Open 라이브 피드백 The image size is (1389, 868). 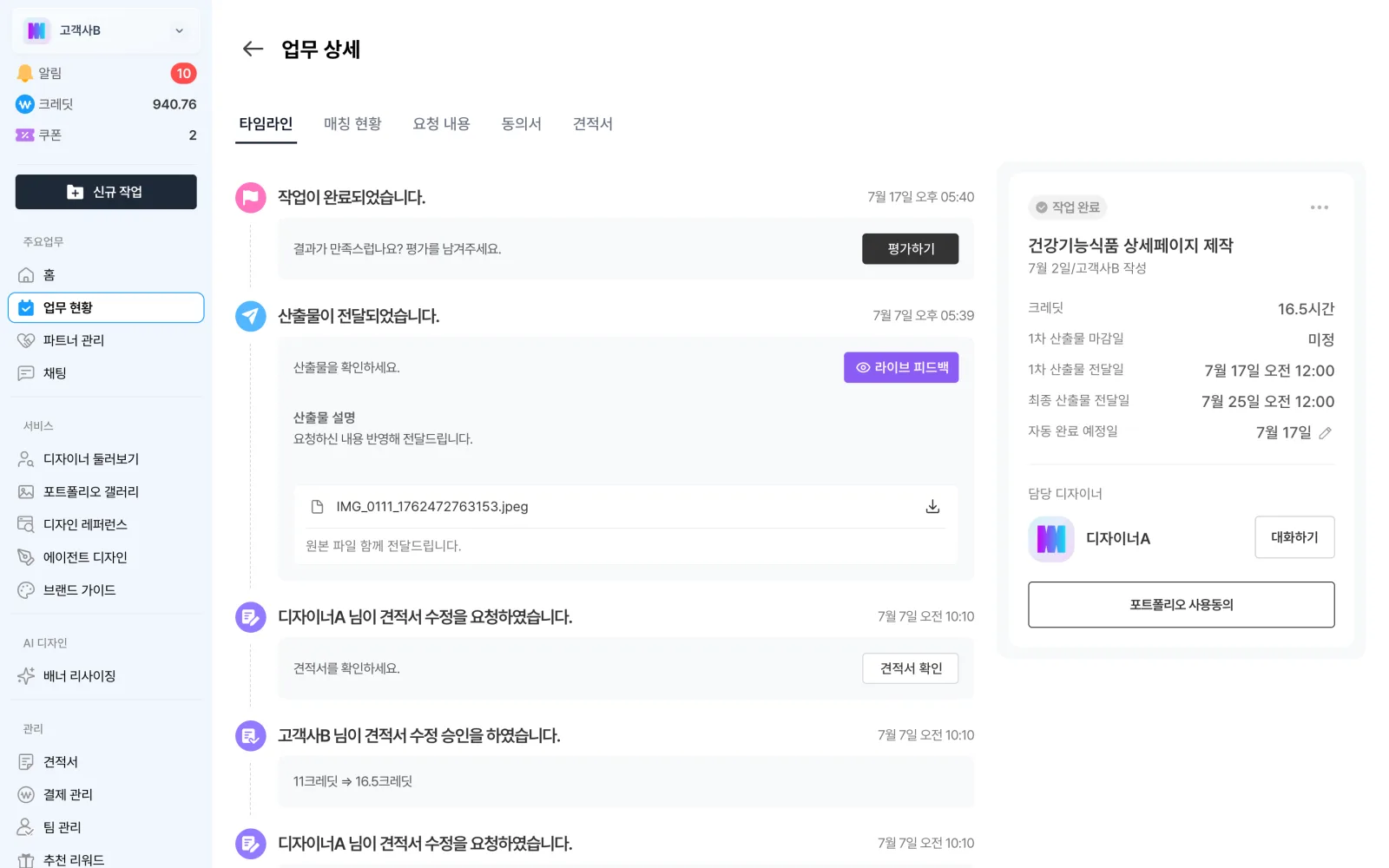tap(901, 368)
